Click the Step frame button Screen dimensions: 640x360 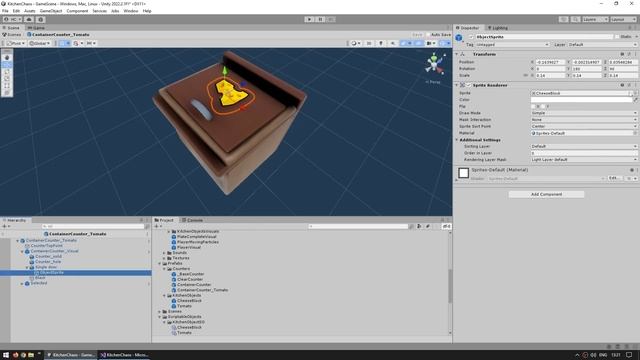(331, 19)
